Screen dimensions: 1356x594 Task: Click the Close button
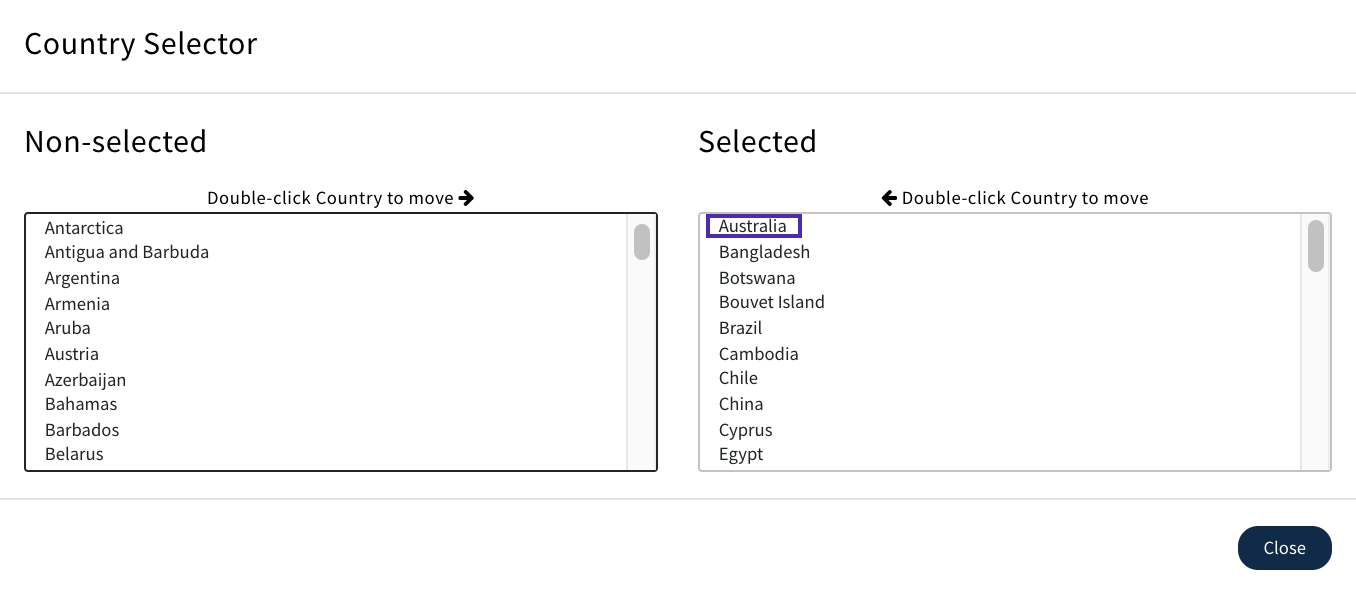coord(1284,548)
